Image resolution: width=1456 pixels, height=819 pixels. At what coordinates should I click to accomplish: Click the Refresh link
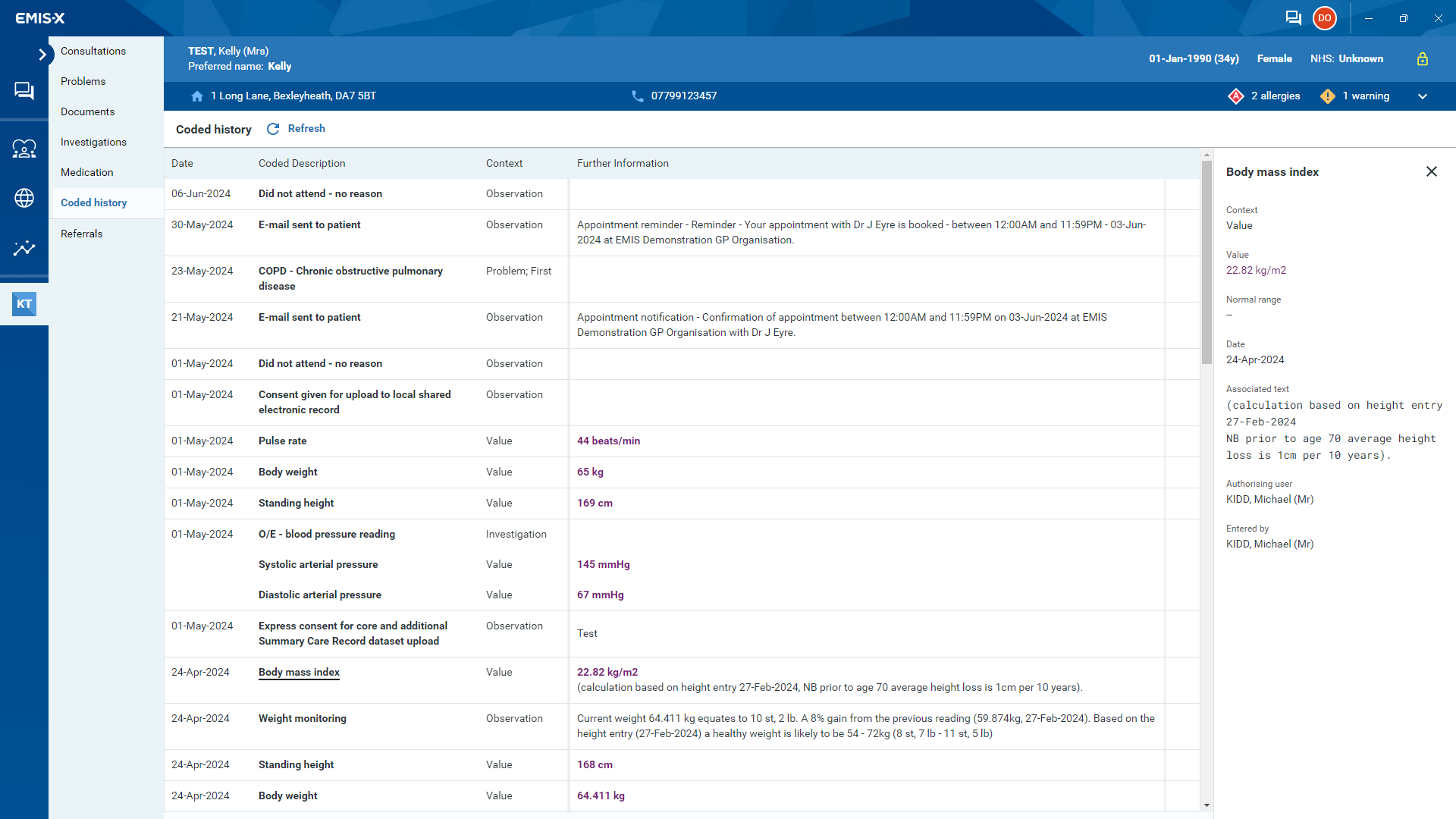306,128
